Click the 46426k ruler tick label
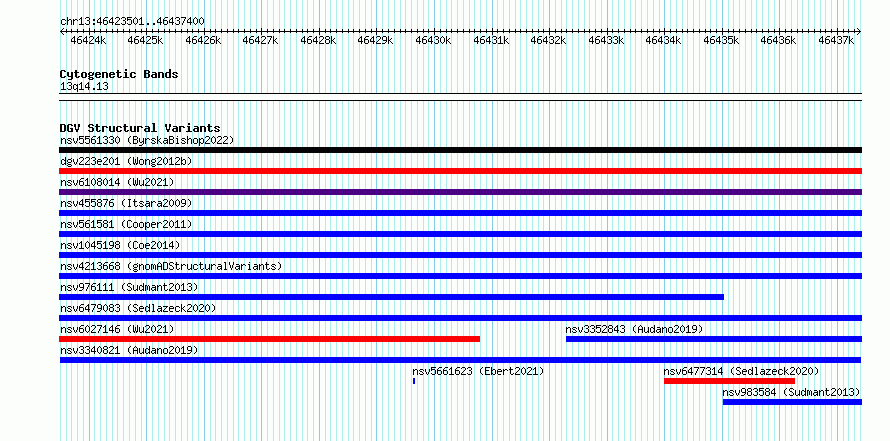Image resolution: width=890 pixels, height=441 pixels. point(203,40)
